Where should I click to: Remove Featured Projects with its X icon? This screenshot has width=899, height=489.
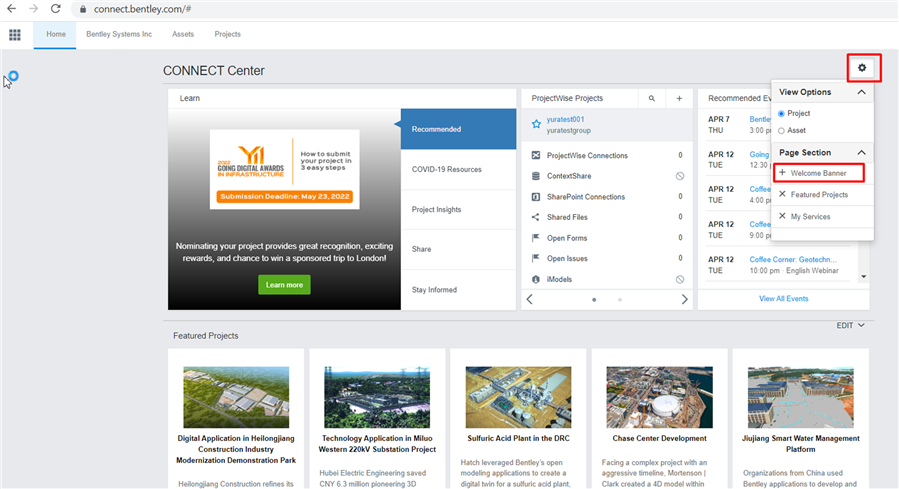pos(782,194)
